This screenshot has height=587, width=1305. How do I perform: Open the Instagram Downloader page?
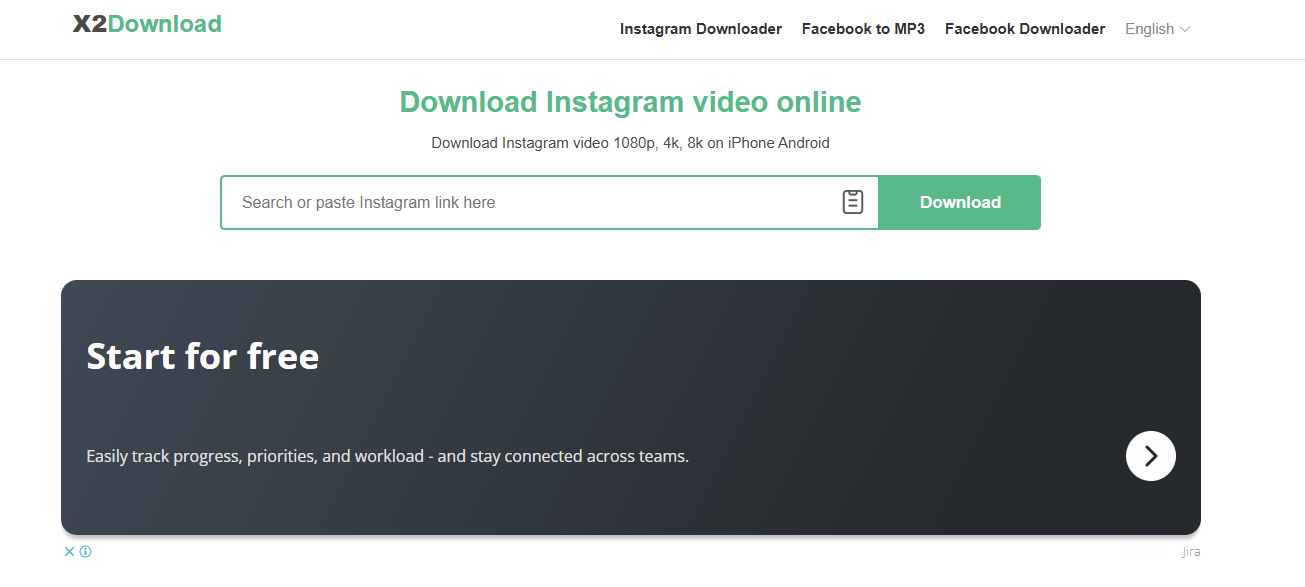(701, 29)
